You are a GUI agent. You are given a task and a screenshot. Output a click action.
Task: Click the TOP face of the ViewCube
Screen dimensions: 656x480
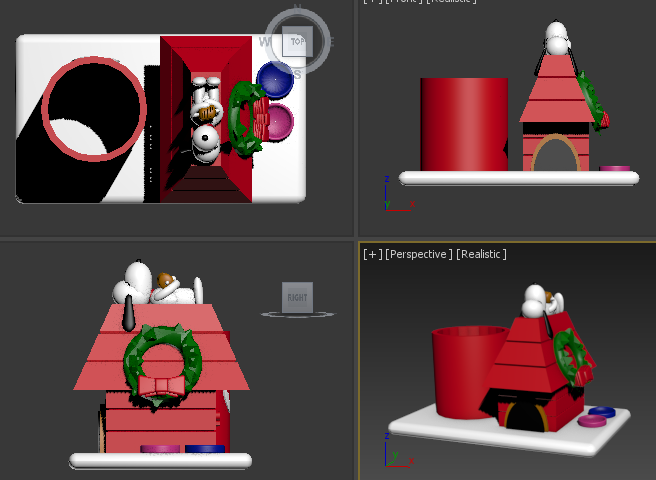tap(297, 41)
